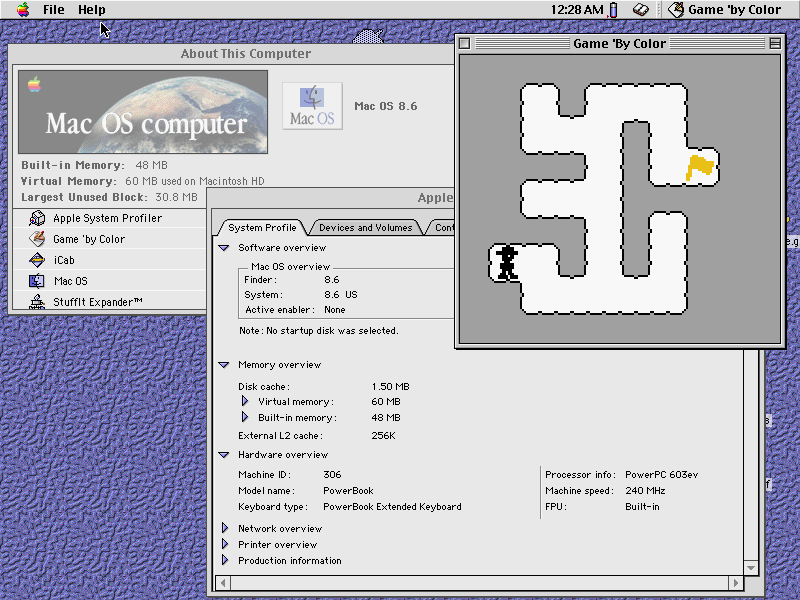Select the iCab icon in memory list

pyautogui.click(x=37, y=260)
